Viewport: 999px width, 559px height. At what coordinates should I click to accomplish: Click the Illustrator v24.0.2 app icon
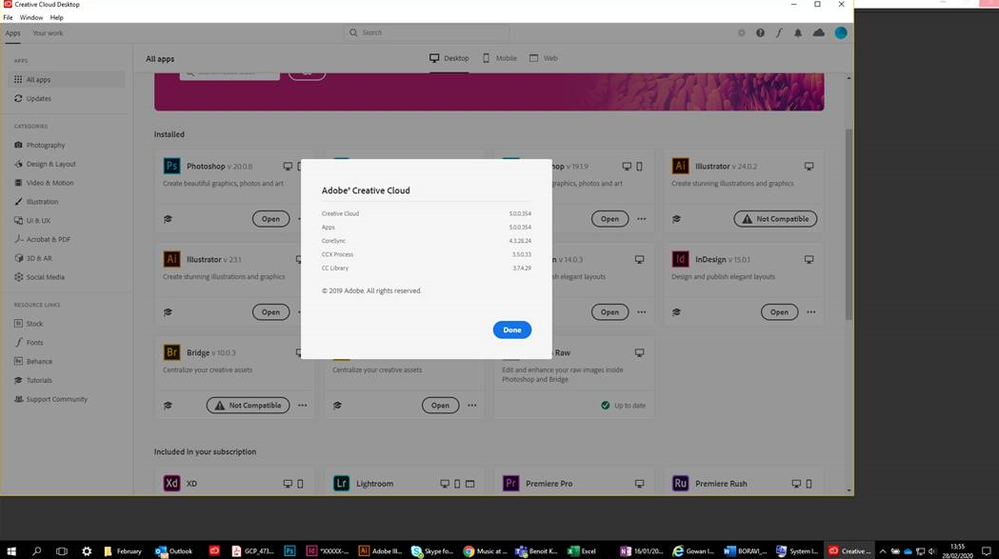click(x=680, y=166)
